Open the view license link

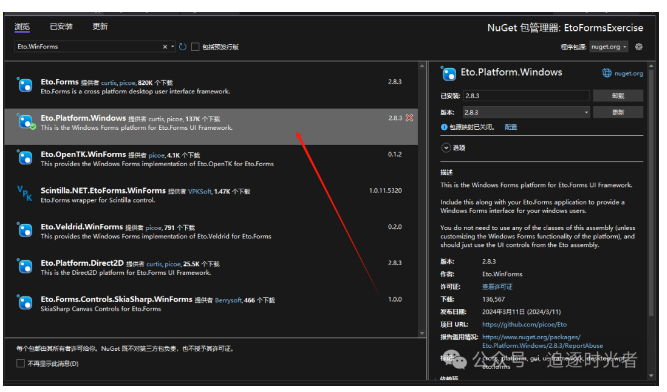point(497,287)
